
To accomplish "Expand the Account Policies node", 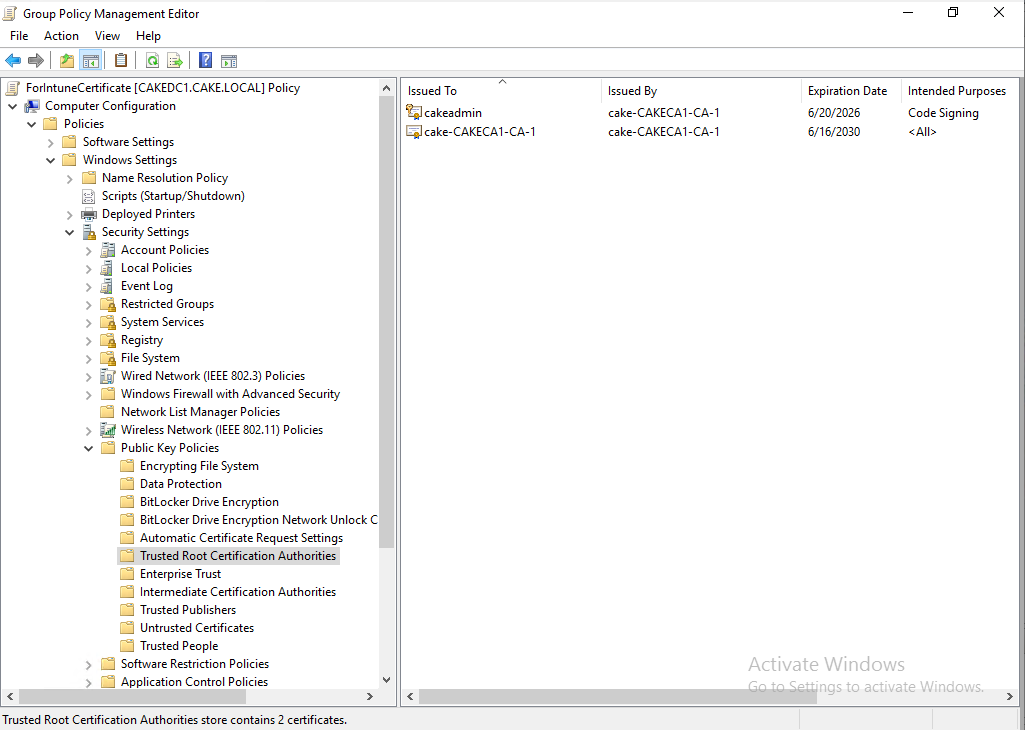I will coord(88,250).
